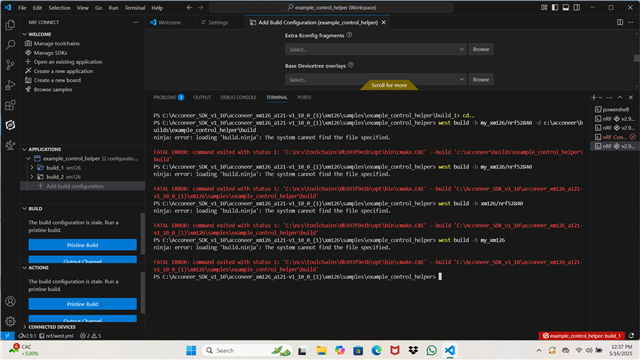Switch to the Debug Console tab
The image size is (640, 360).
click(238, 97)
